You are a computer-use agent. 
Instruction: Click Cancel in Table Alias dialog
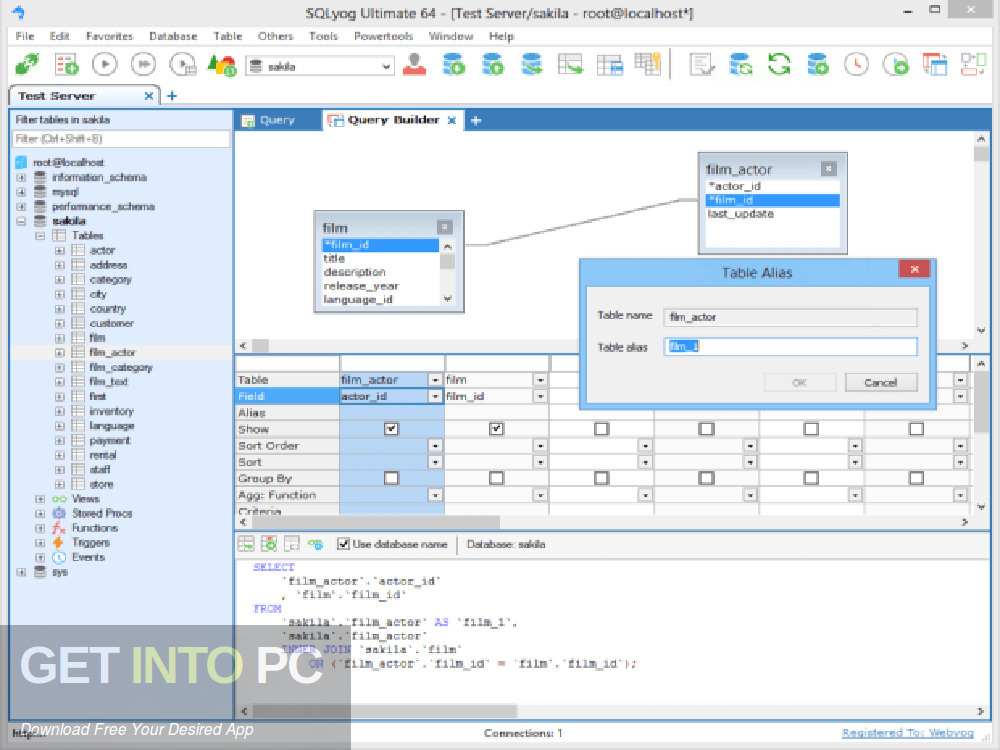point(881,383)
